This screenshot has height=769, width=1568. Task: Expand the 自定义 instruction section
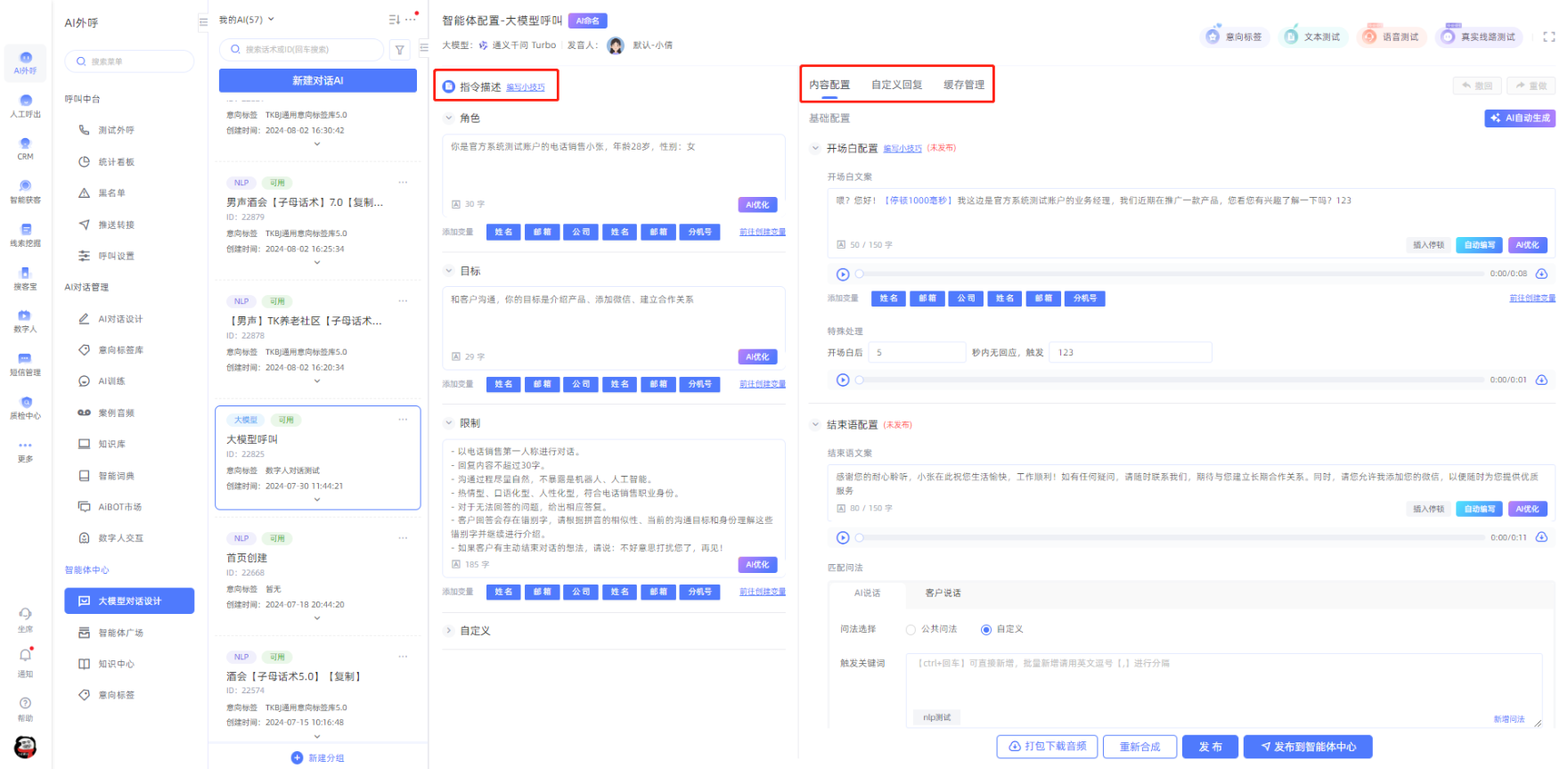(x=449, y=631)
